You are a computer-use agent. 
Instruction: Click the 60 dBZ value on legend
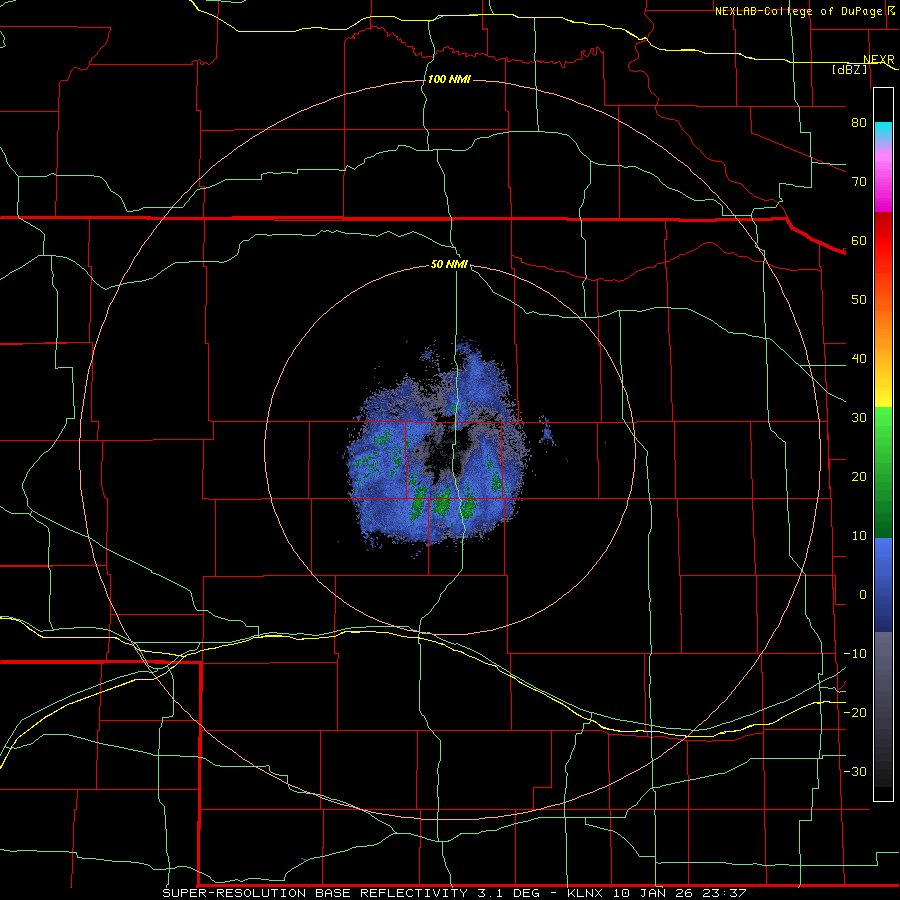859,241
